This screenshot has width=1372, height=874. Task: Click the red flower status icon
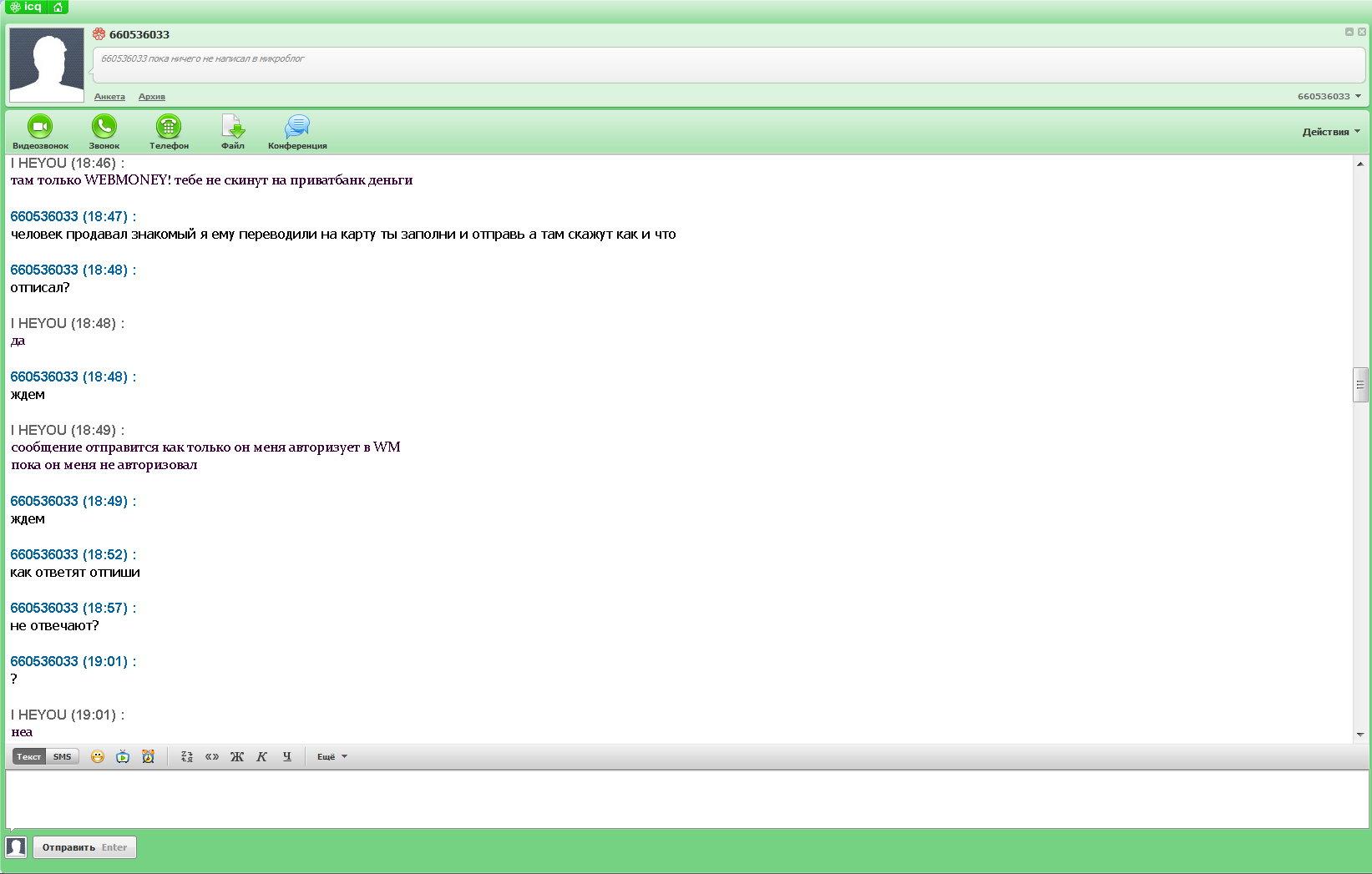pos(99,34)
